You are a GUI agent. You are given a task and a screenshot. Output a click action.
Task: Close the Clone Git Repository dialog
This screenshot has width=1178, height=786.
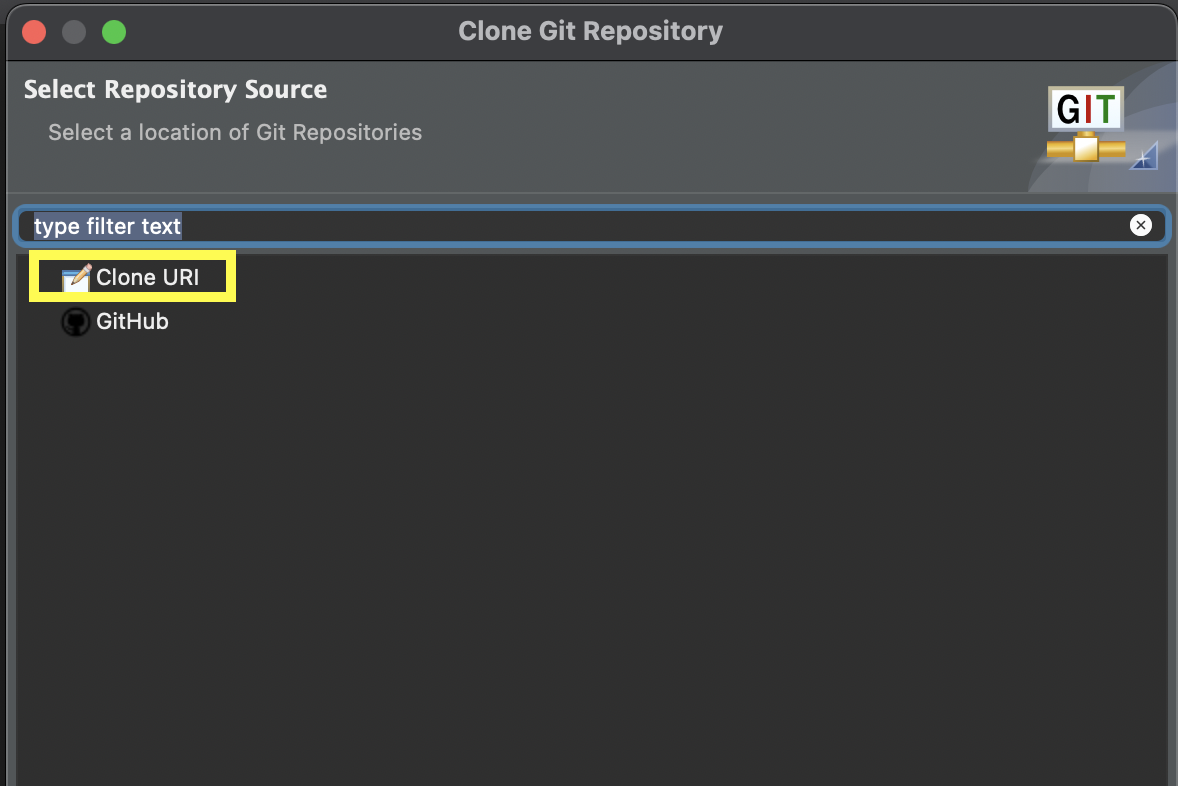pyautogui.click(x=35, y=32)
